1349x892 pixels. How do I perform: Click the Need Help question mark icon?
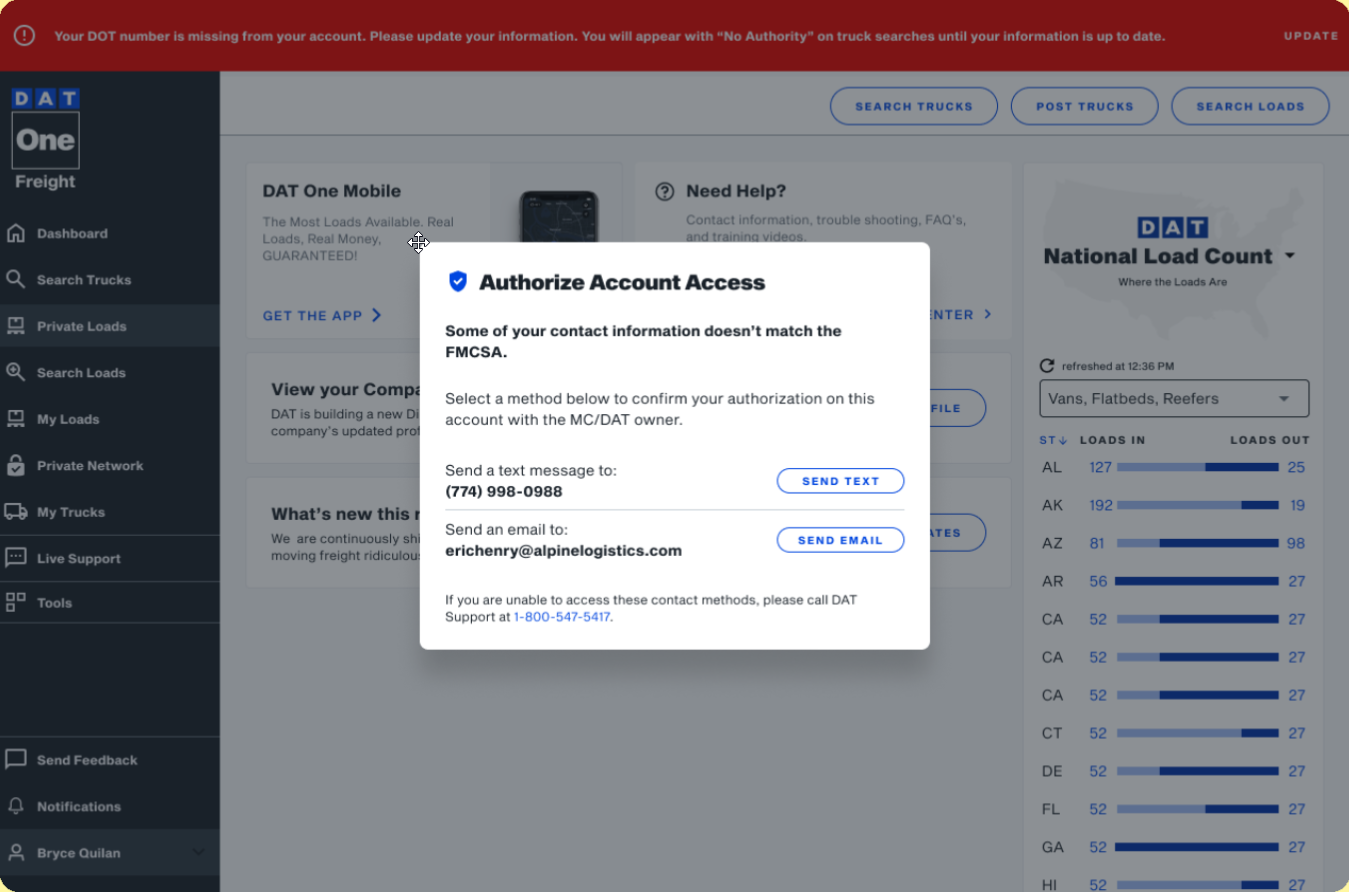pyautogui.click(x=664, y=191)
